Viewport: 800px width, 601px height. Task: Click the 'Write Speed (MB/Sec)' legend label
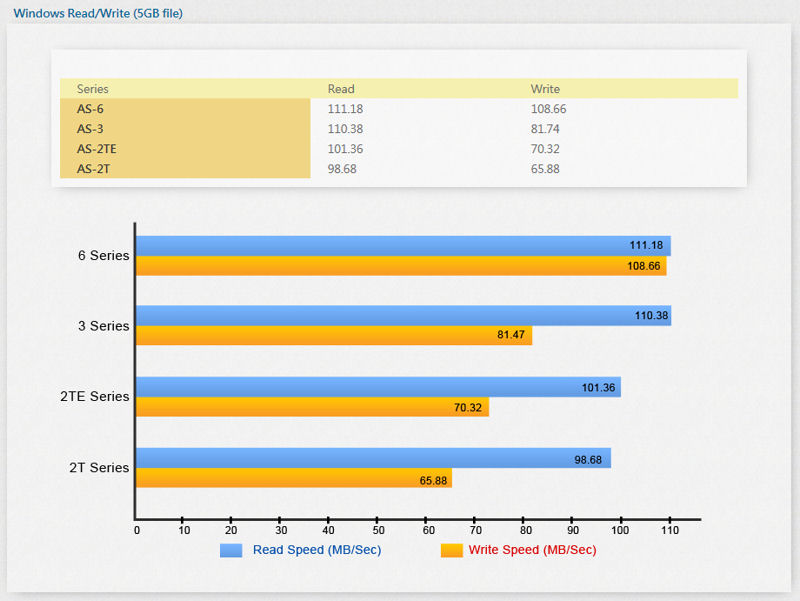tap(532, 550)
